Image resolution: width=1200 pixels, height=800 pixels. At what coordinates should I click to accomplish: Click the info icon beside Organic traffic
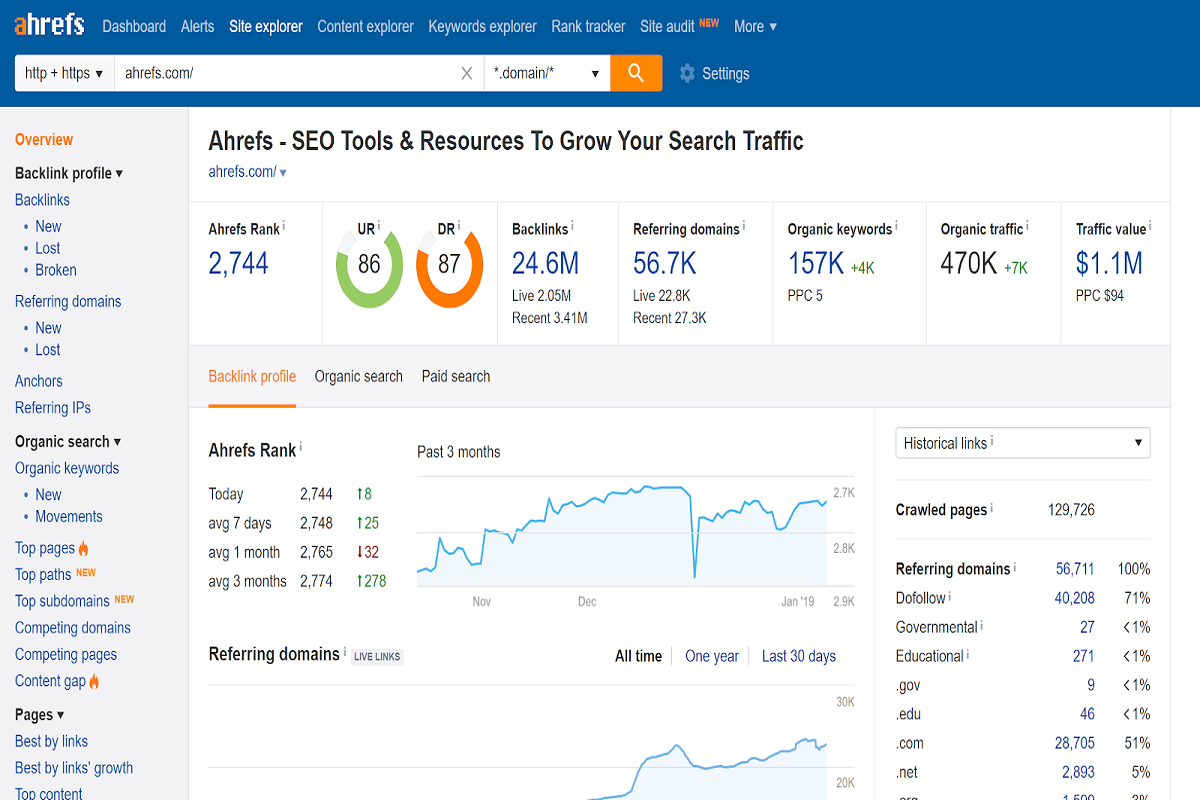(1028, 227)
